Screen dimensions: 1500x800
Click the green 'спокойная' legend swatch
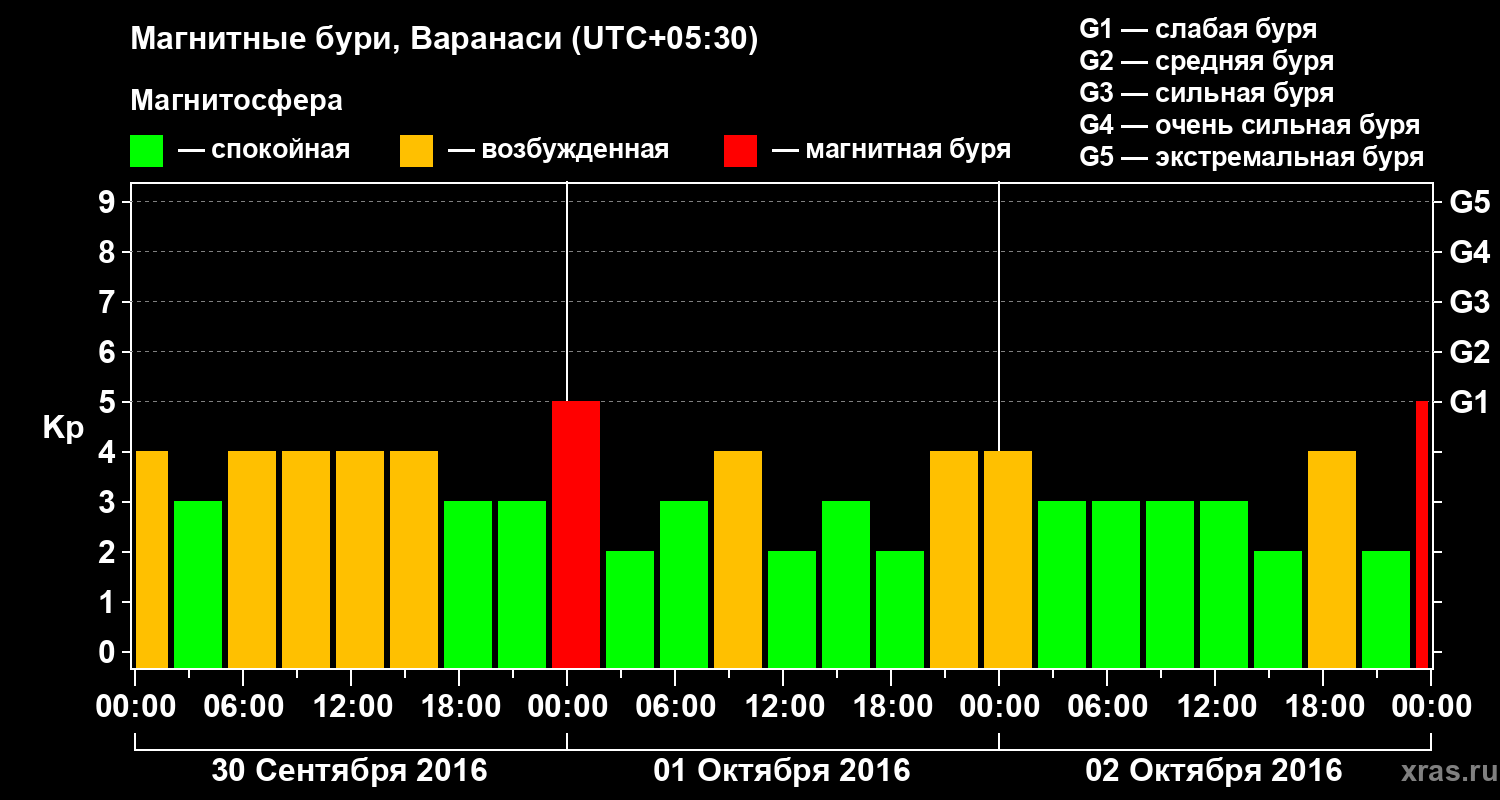click(147, 150)
